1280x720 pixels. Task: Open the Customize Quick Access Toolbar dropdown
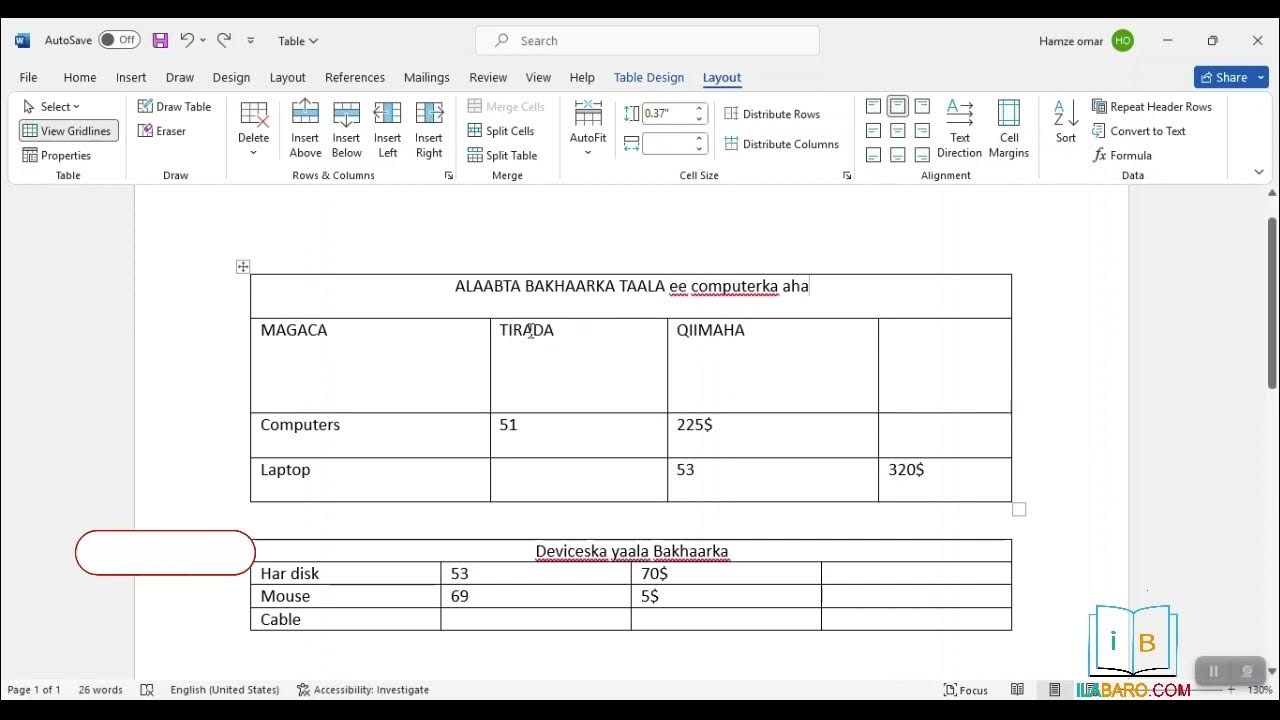tap(250, 41)
